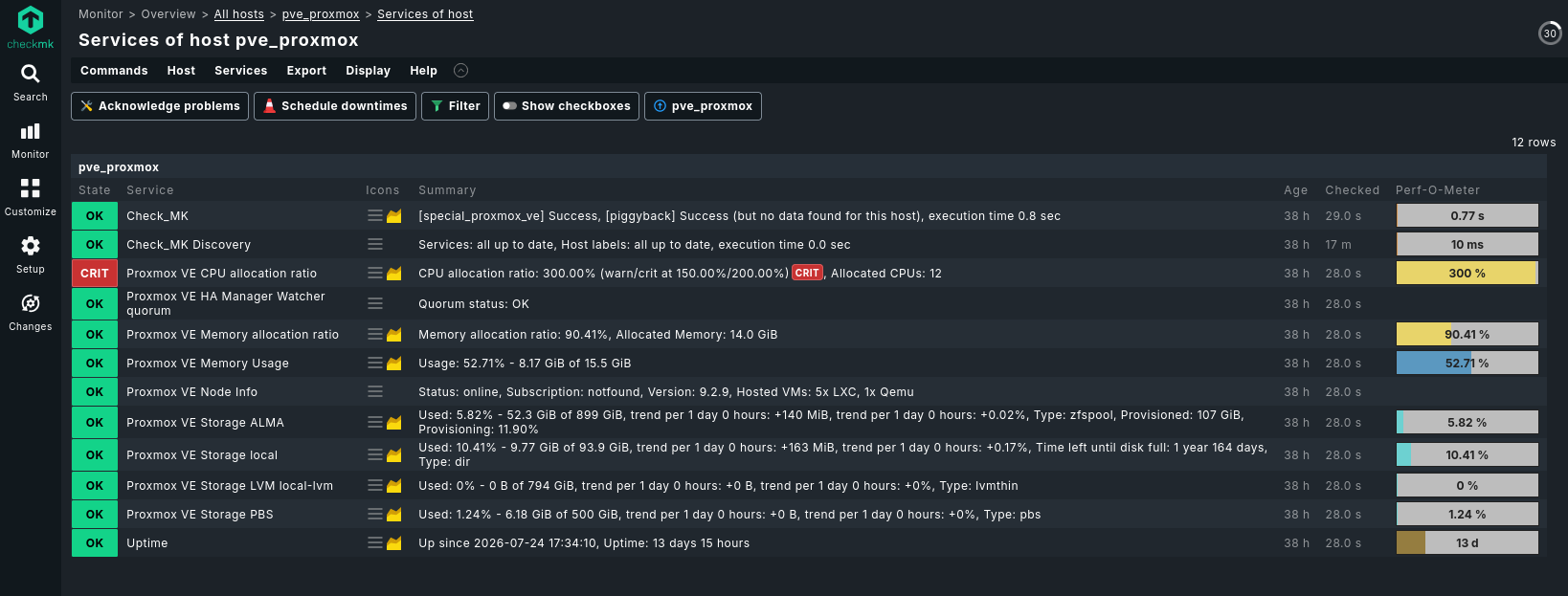
Task: Sort by the Perf-O-Meter column header
Action: pyautogui.click(x=1438, y=190)
